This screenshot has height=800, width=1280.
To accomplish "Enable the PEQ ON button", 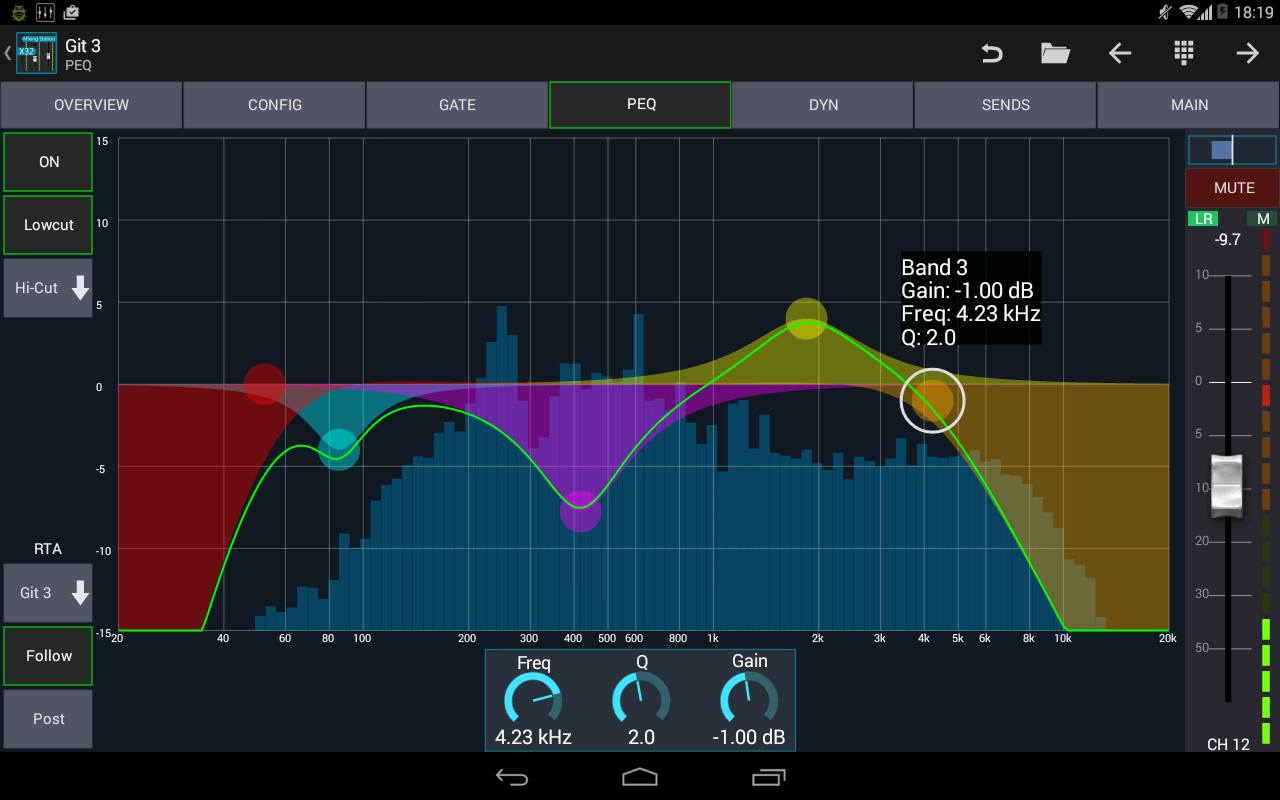I will click(47, 161).
